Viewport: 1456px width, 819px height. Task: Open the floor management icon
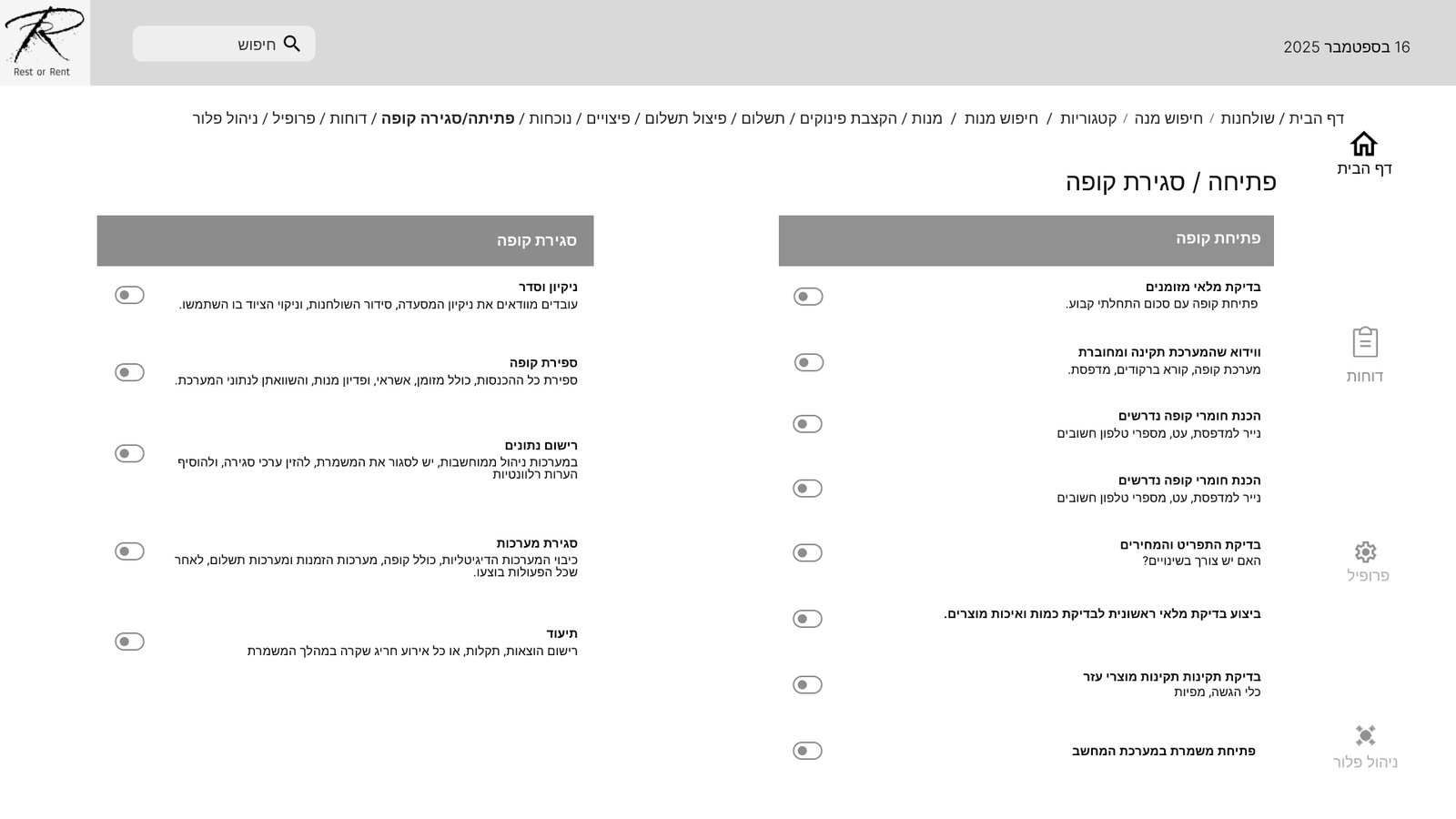[x=1365, y=736]
